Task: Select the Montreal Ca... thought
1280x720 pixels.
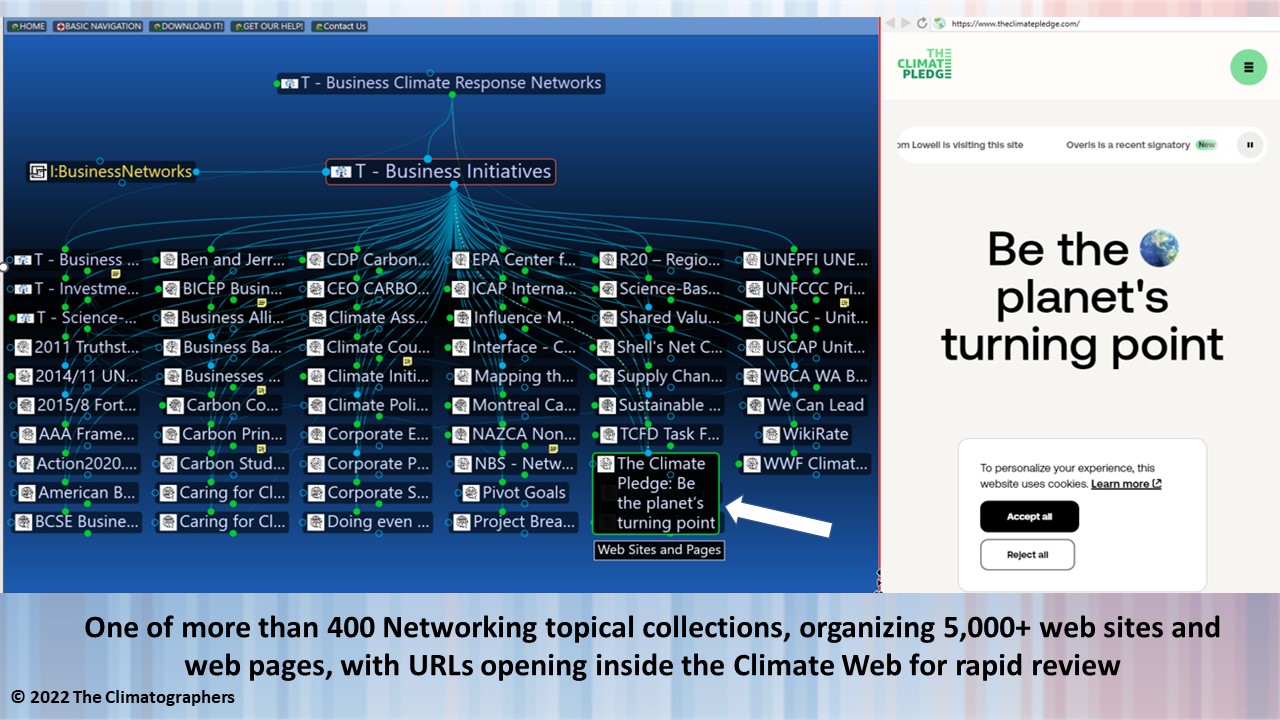Action: pyautogui.click(x=515, y=406)
